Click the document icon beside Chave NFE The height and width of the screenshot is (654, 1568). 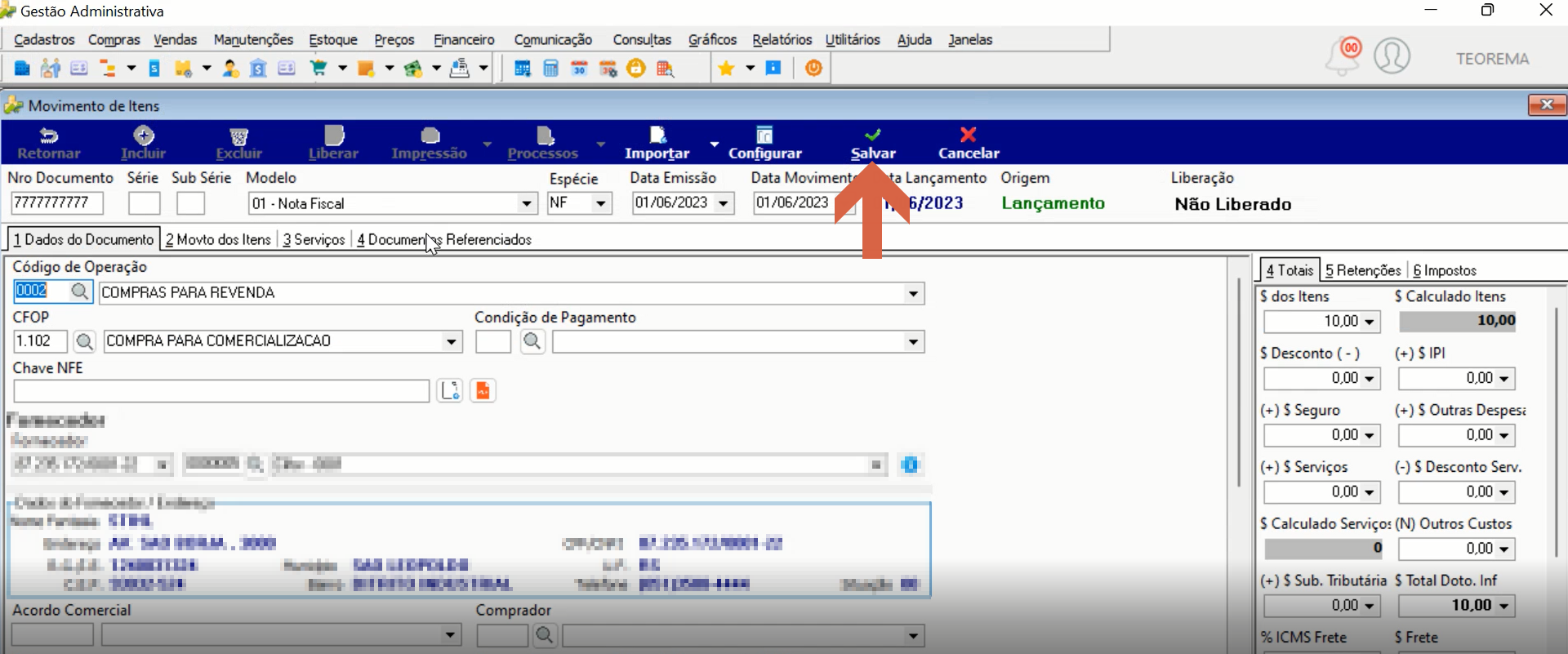point(450,391)
